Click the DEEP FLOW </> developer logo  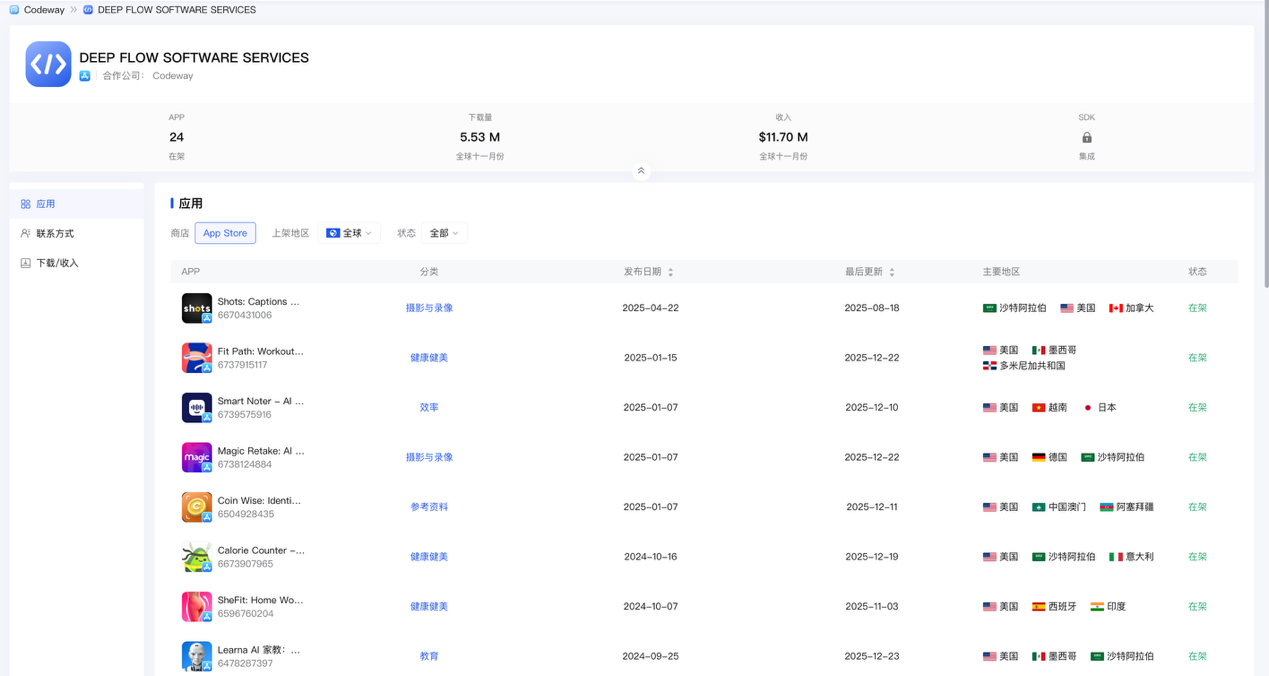coord(48,64)
